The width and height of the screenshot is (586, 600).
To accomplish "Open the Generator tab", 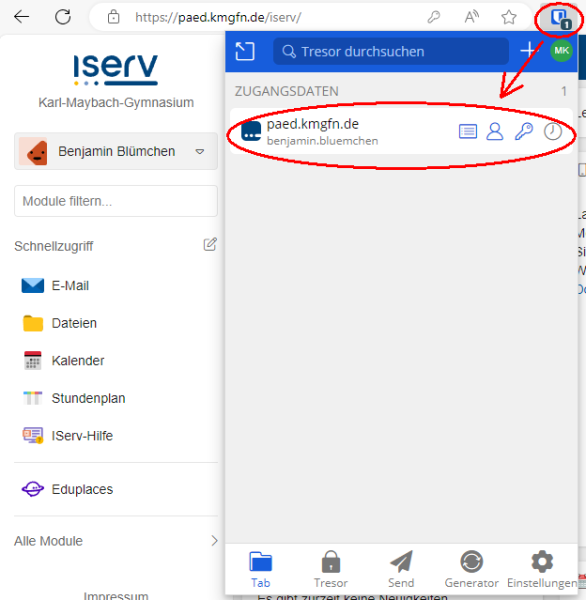I will pos(471,569).
